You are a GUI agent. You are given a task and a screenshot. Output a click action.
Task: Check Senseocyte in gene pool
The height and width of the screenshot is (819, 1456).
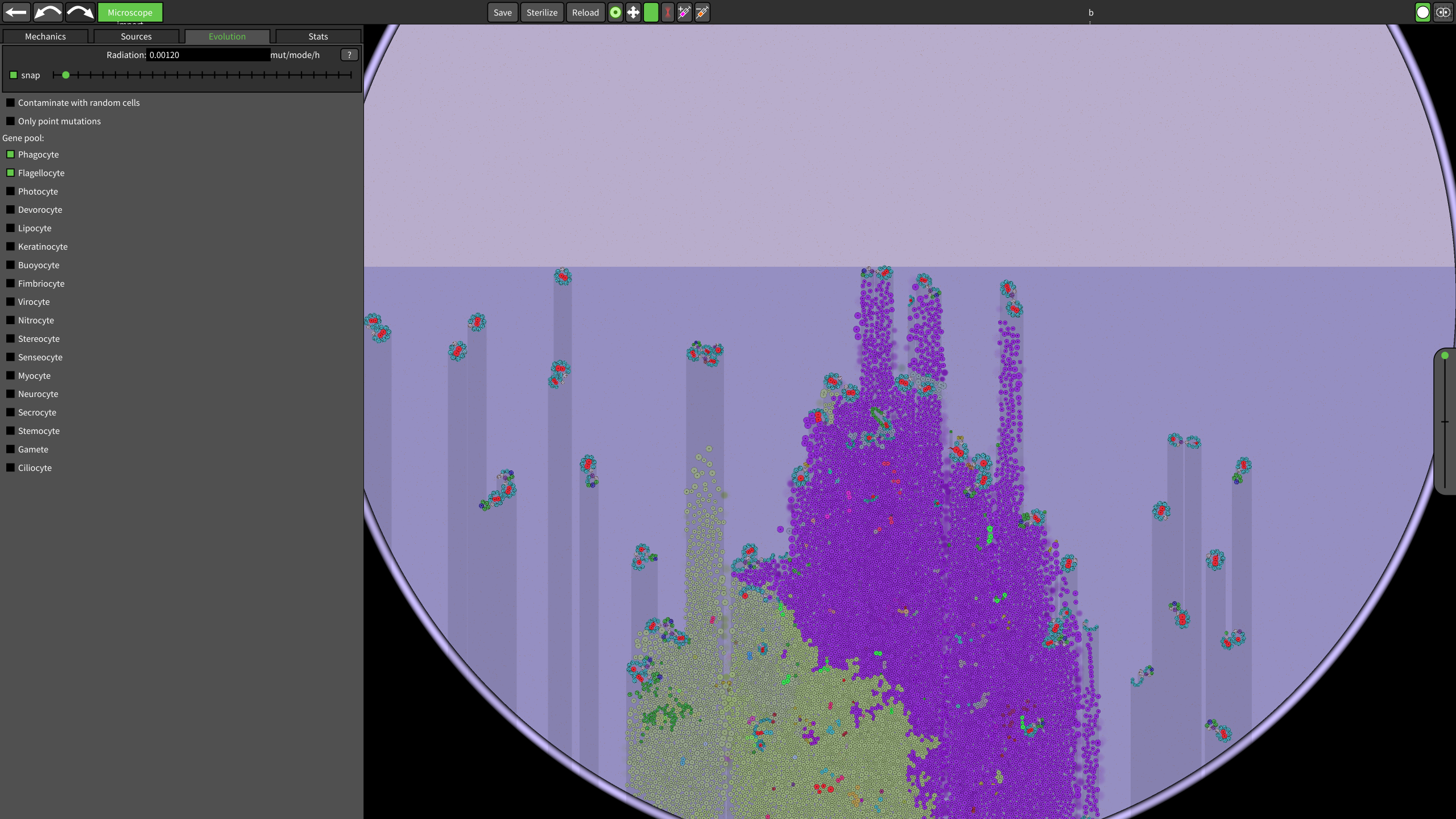pyautogui.click(x=10, y=357)
